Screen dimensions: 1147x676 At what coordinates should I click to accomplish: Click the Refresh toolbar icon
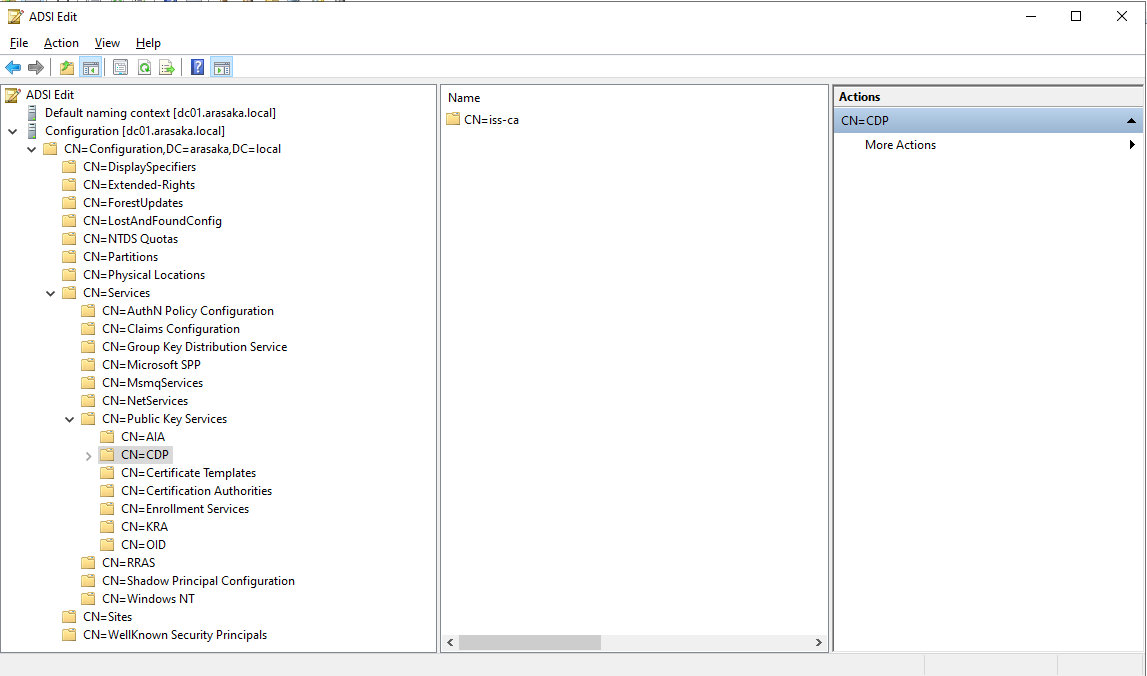(x=144, y=67)
